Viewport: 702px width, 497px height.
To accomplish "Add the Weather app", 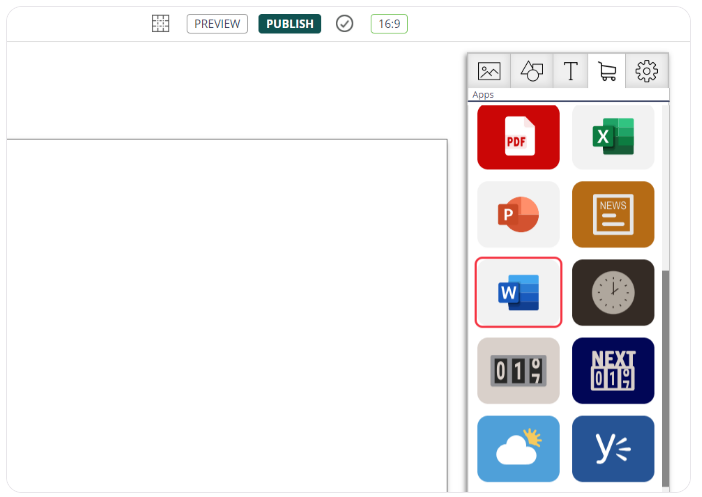I will pyautogui.click(x=518, y=449).
